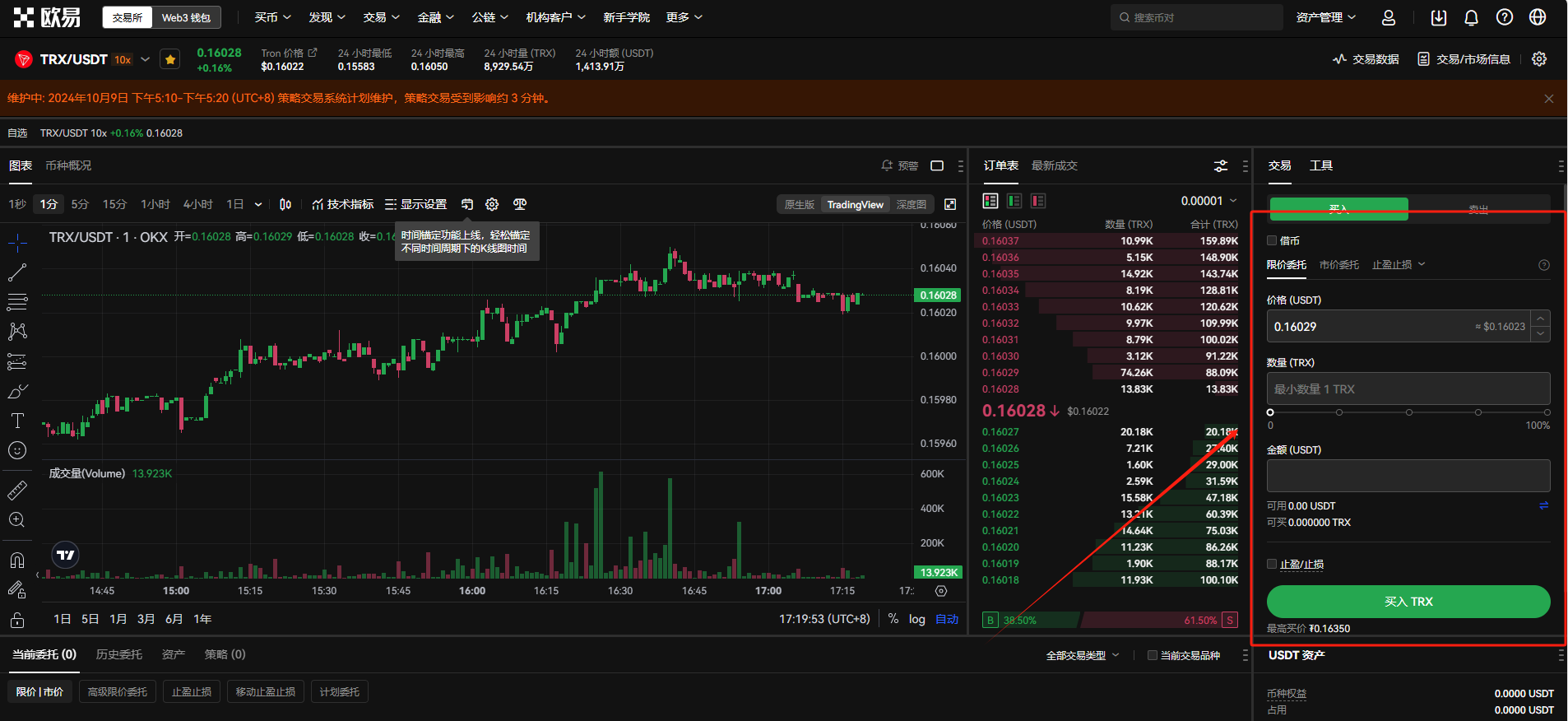Open 技术指标 indicators
This screenshot has width=1568, height=721.
(342, 204)
